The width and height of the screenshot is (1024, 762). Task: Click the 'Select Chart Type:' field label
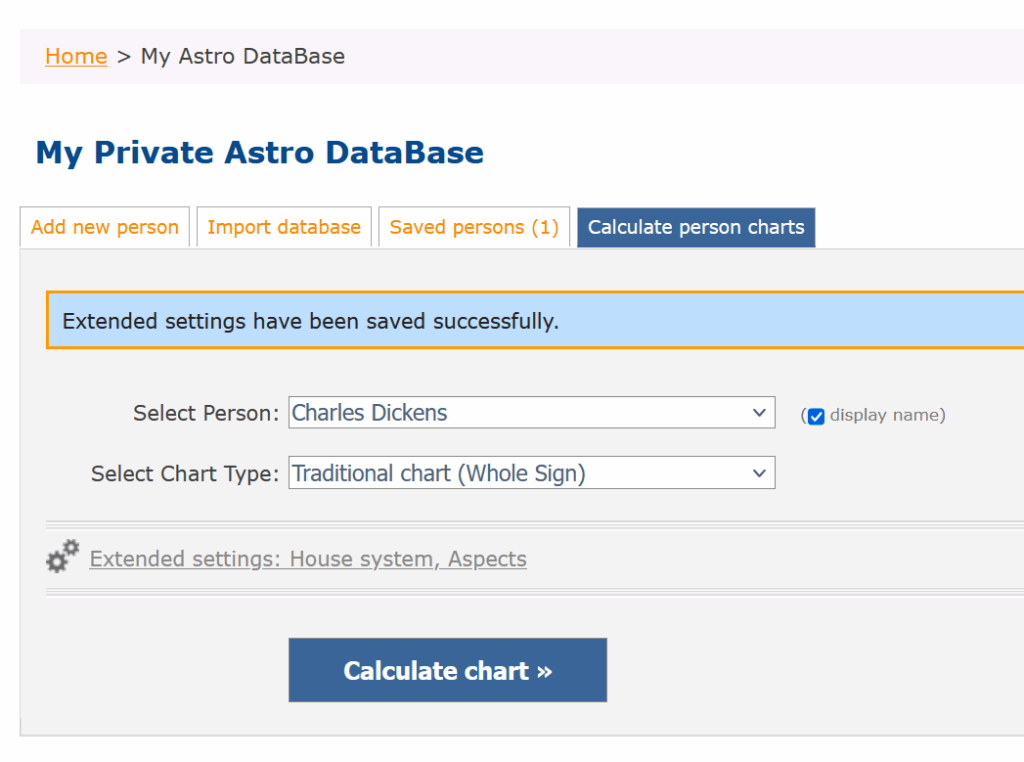185,473
